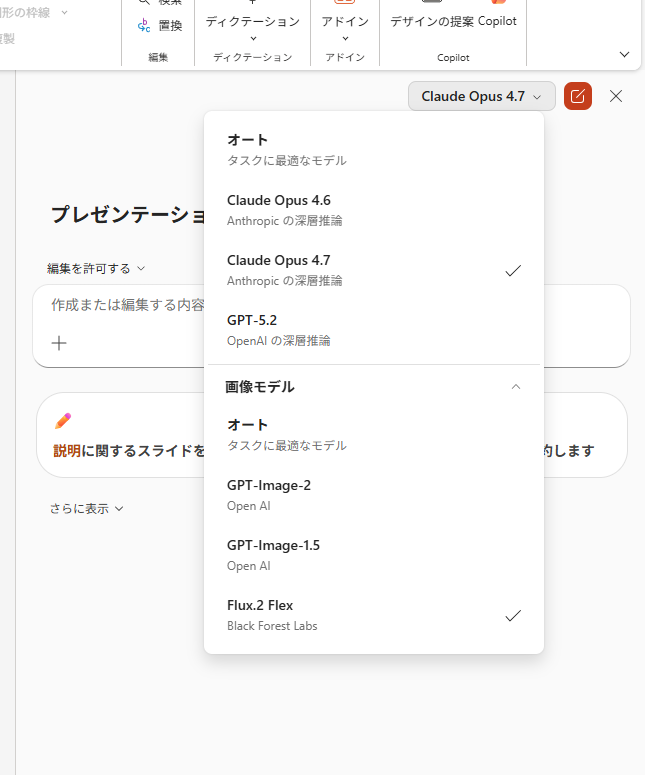Close the Copilot pane with X
The image size is (645, 775).
coord(615,96)
